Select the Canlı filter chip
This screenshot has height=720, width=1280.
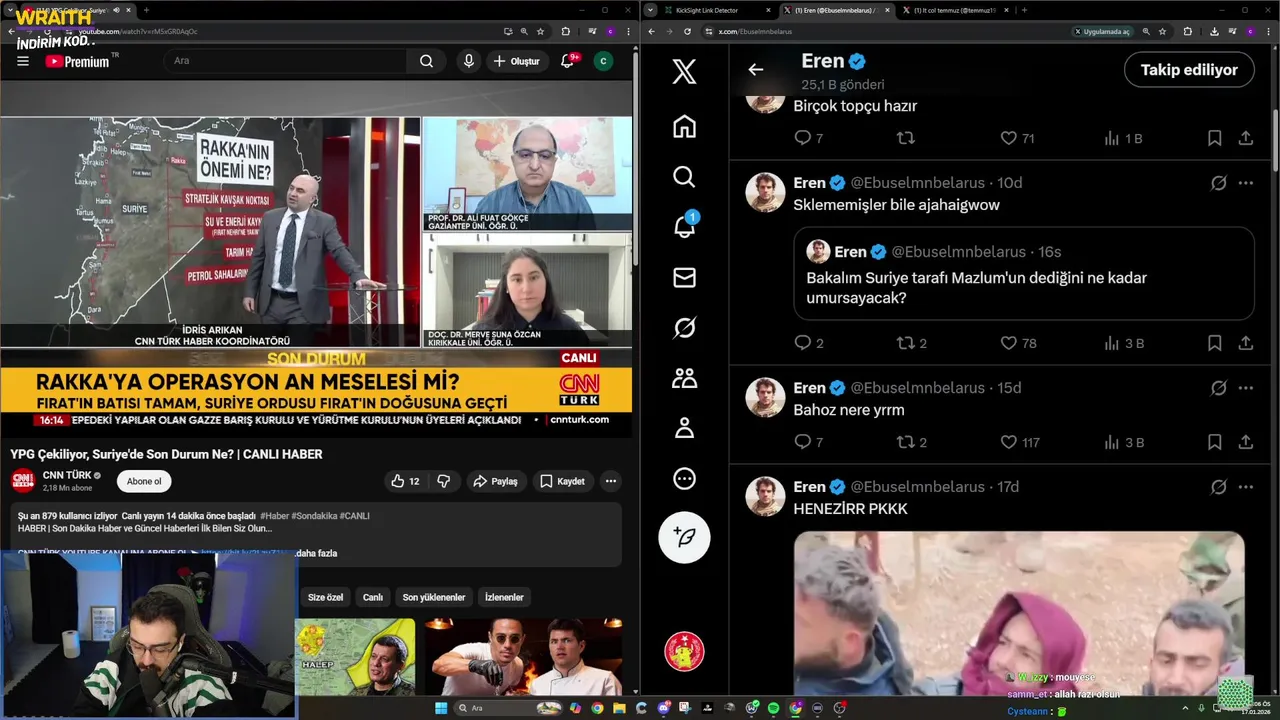pyautogui.click(x=373, y=597)
